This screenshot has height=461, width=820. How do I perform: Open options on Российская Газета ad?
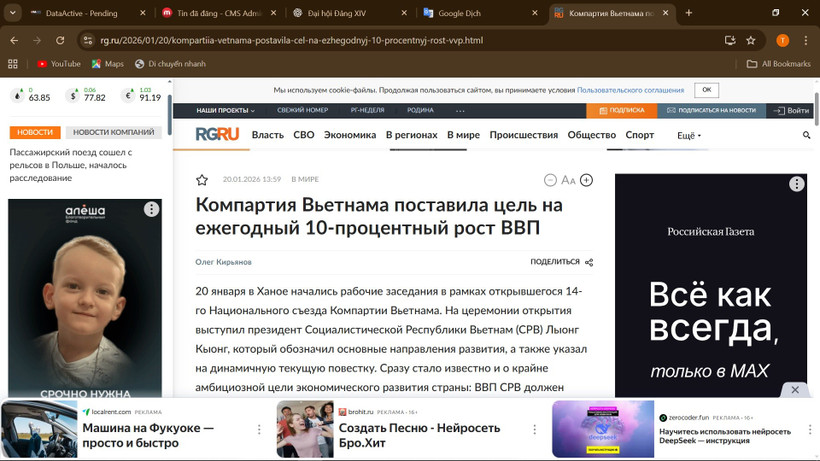click(x=796, y=184)
